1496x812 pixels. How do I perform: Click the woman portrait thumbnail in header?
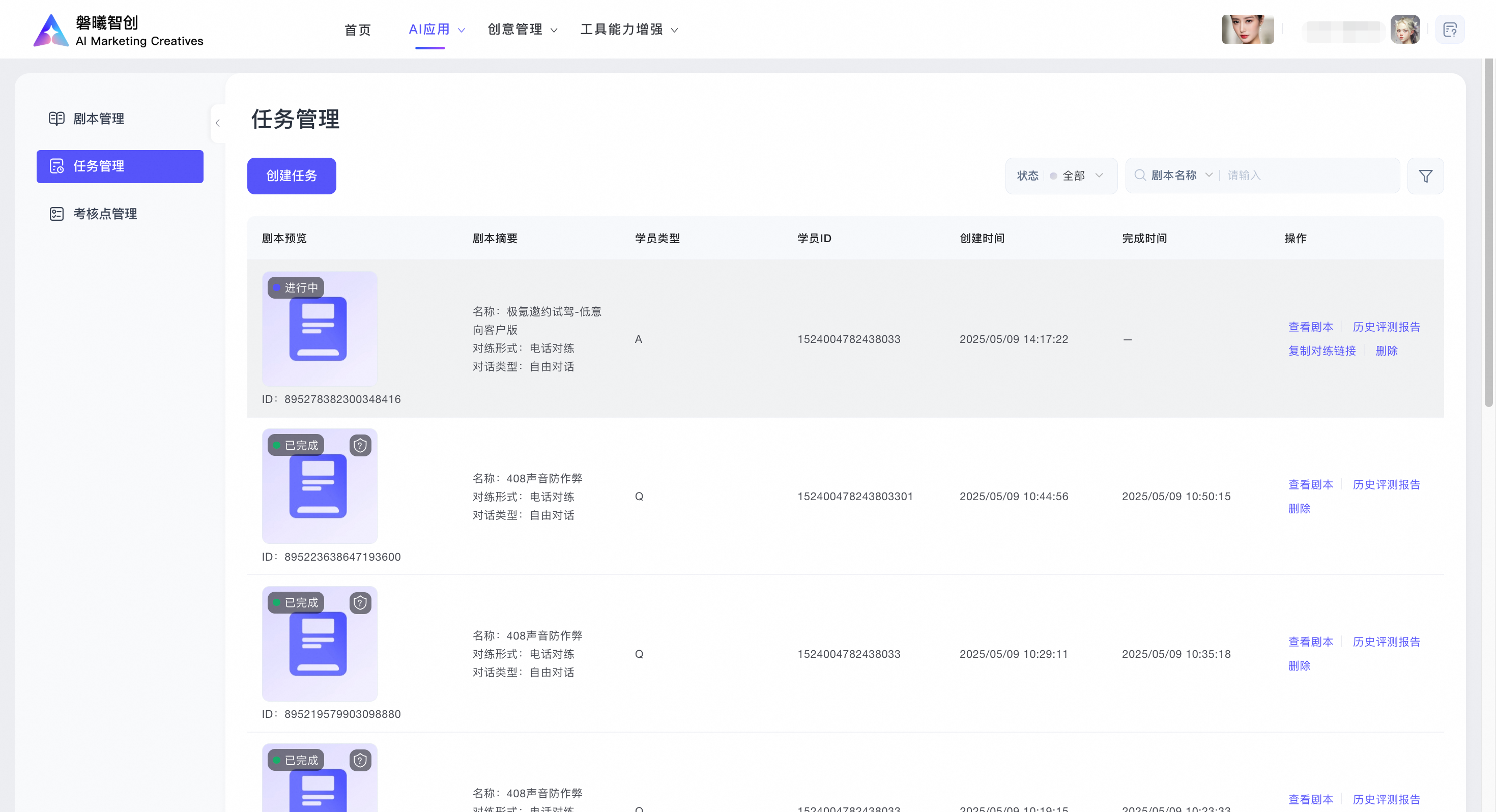coord(1248,29)
